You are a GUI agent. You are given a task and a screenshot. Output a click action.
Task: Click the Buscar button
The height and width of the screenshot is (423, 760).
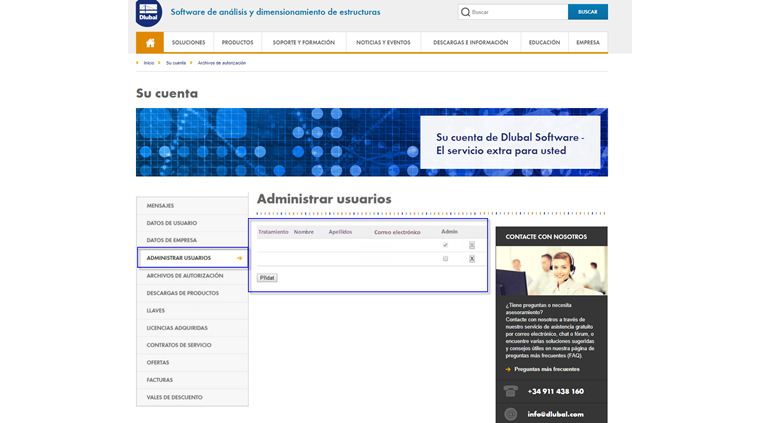(x=588, y=12)
